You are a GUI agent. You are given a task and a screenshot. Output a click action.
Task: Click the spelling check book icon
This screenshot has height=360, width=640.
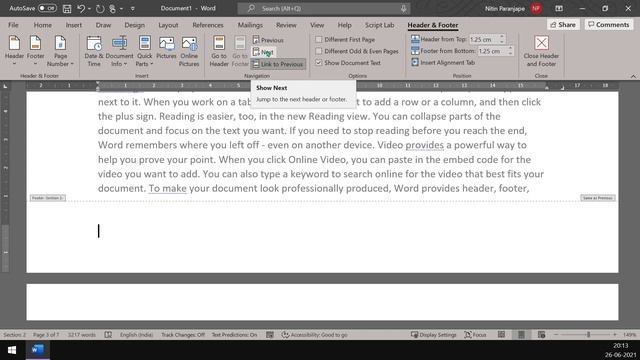108,335
